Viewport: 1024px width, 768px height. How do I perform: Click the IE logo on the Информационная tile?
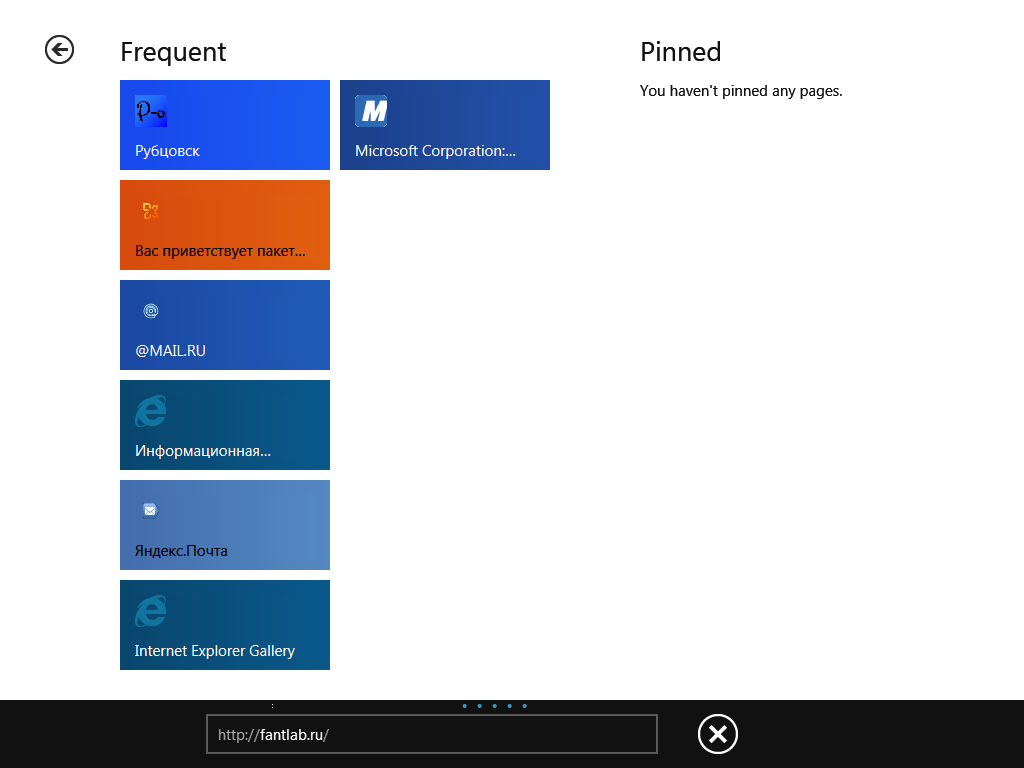pos(151,411)
